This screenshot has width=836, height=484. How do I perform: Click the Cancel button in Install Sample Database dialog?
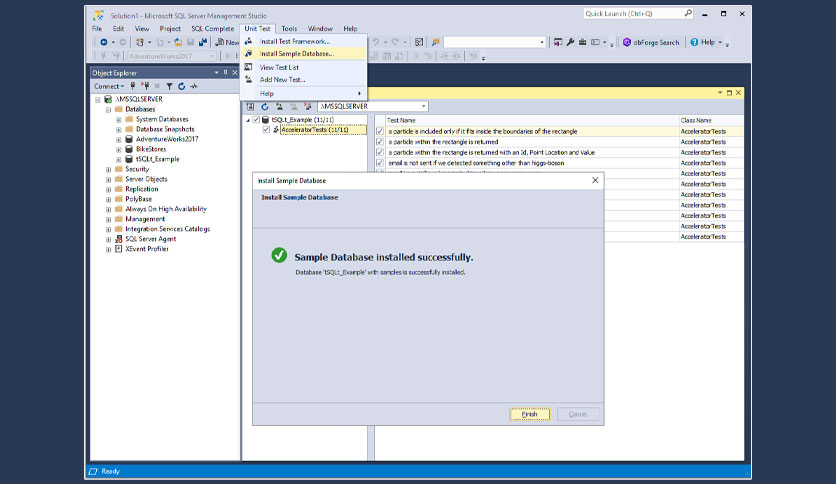pyautogui.click(x=578, y=414)
